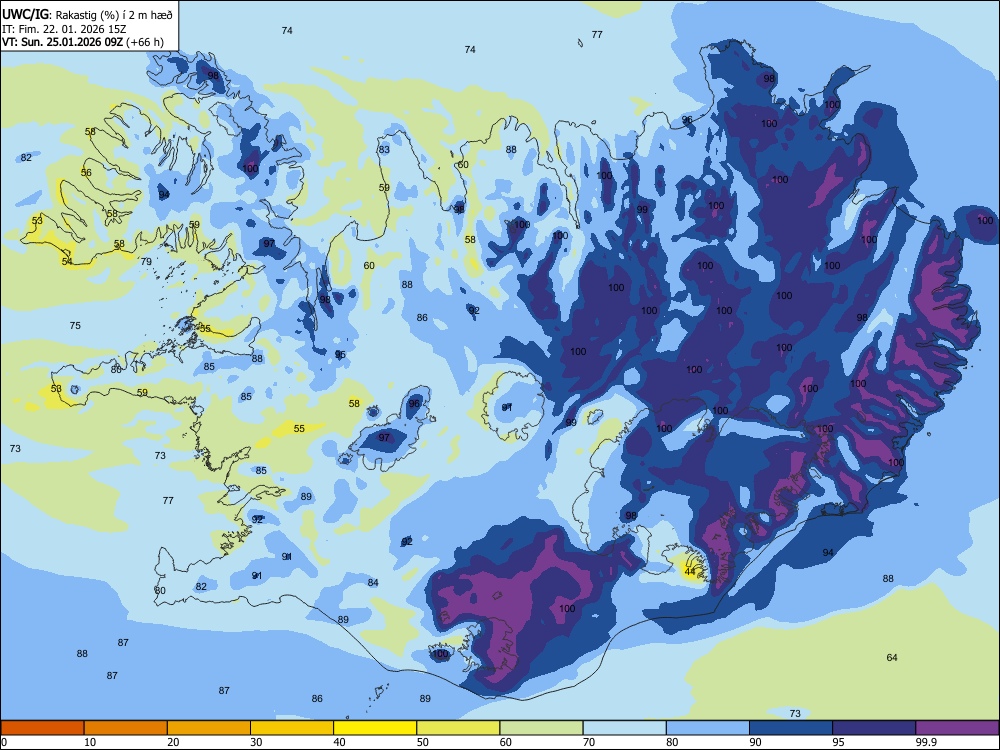The image size is (1000, 750).
Task: Click the '75' humidity value over the sea
Action: point(75,325)
